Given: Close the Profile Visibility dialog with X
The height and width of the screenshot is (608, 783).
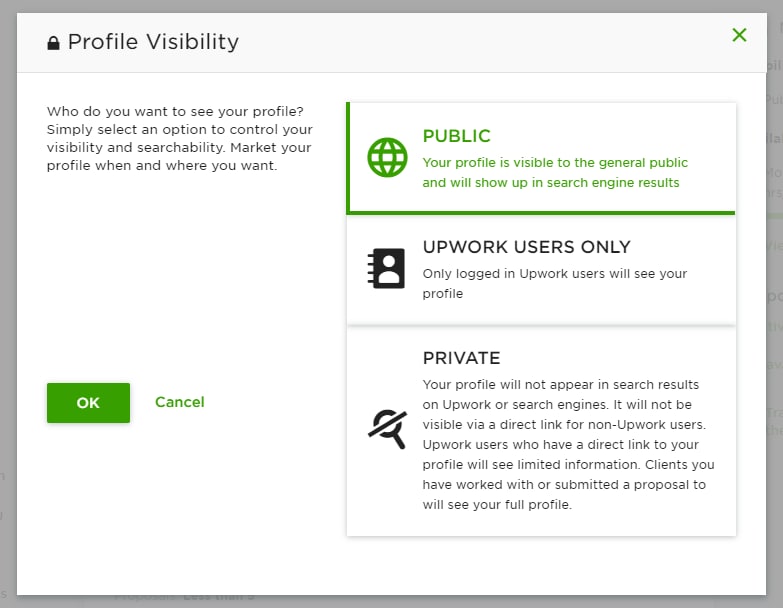Looking at the screenshot, I should pos(739,35).
